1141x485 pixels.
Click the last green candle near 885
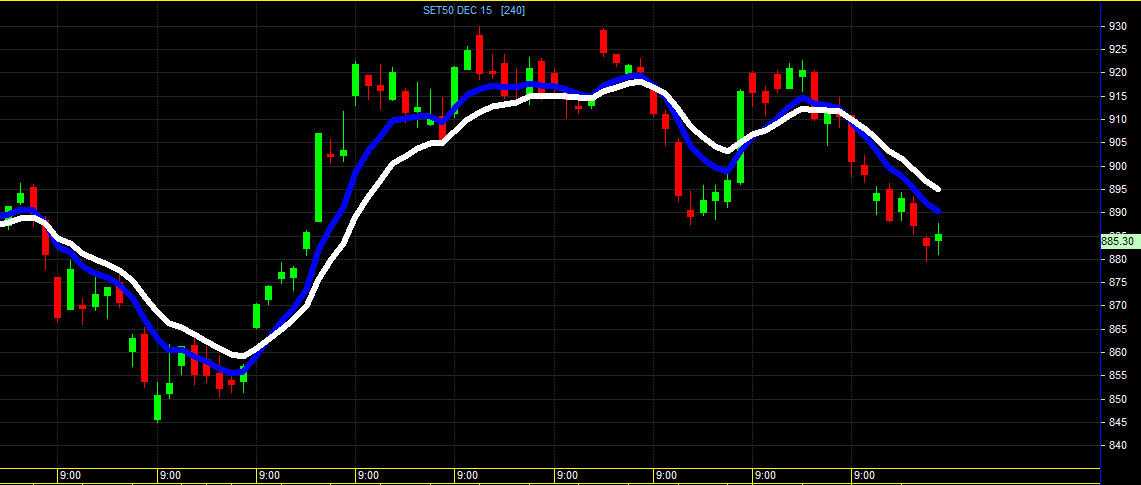click(x=939, y=238)
